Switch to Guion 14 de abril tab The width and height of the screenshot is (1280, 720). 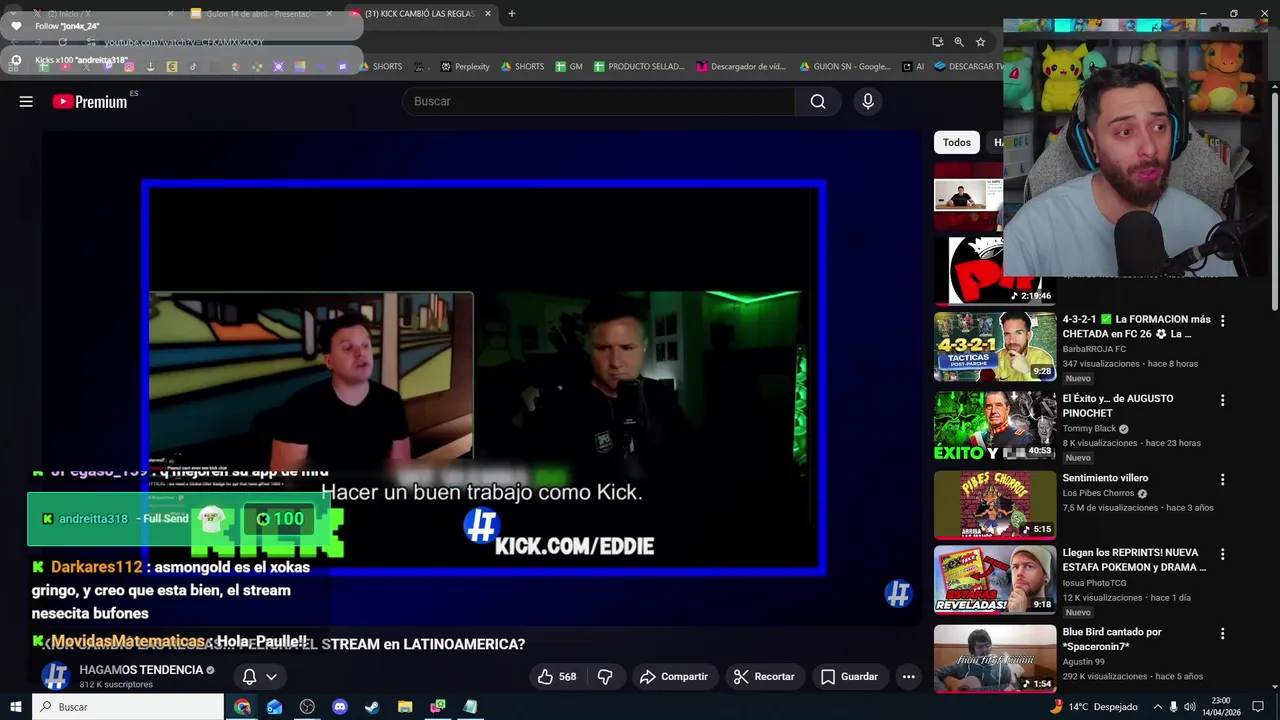click(x=259, y=13)
